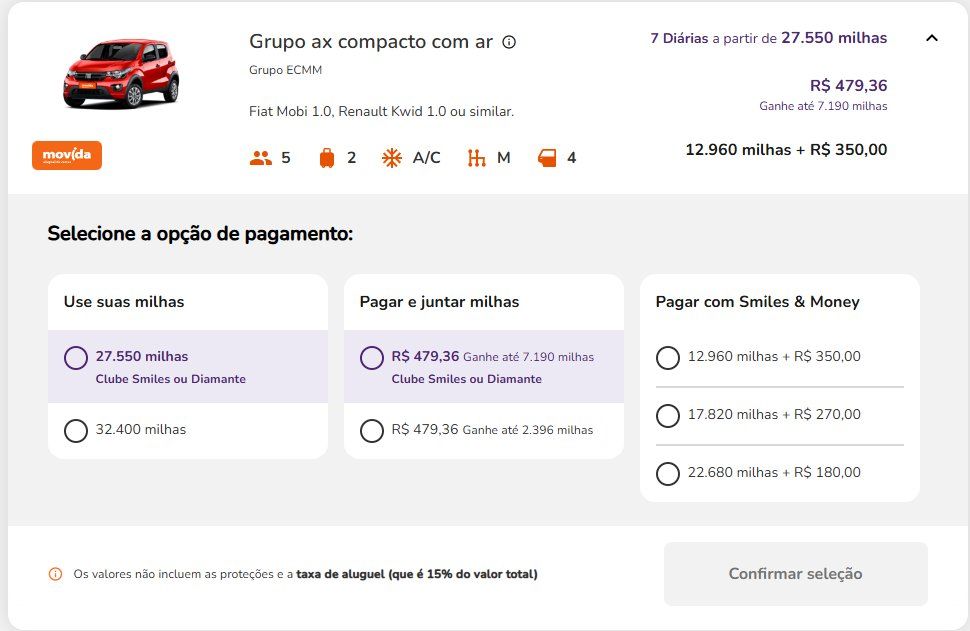Select 22.680 milhas + R$ 180,00 option
Viewport: 970px width, 631px height.
pyautogui.click(x=667, y=474)
